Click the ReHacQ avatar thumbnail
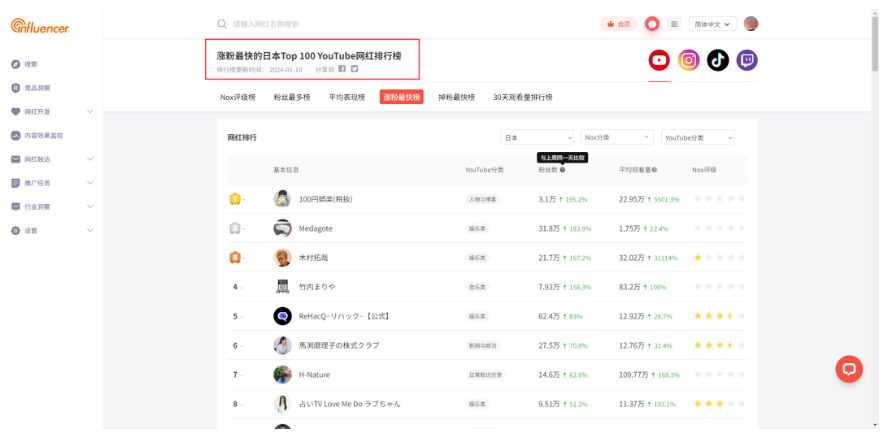 (282, 316)
